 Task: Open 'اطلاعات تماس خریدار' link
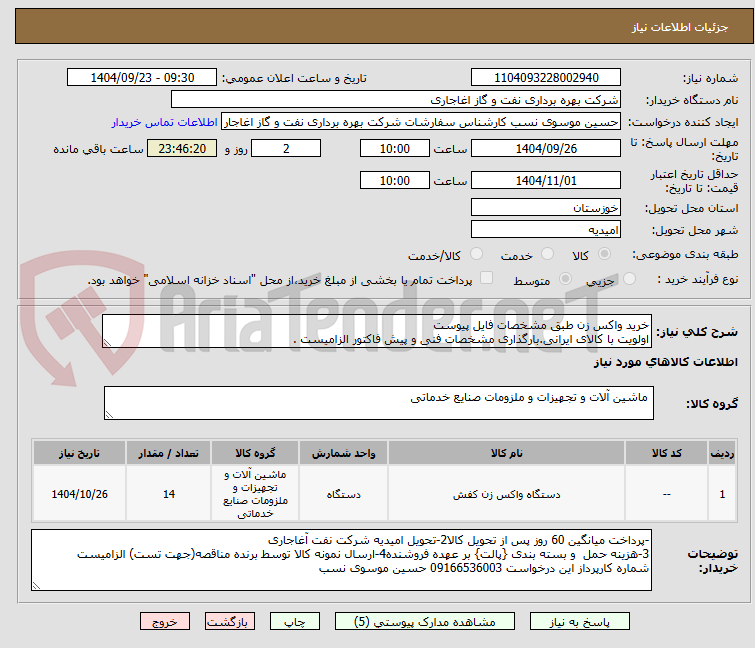tap(165, 122)
